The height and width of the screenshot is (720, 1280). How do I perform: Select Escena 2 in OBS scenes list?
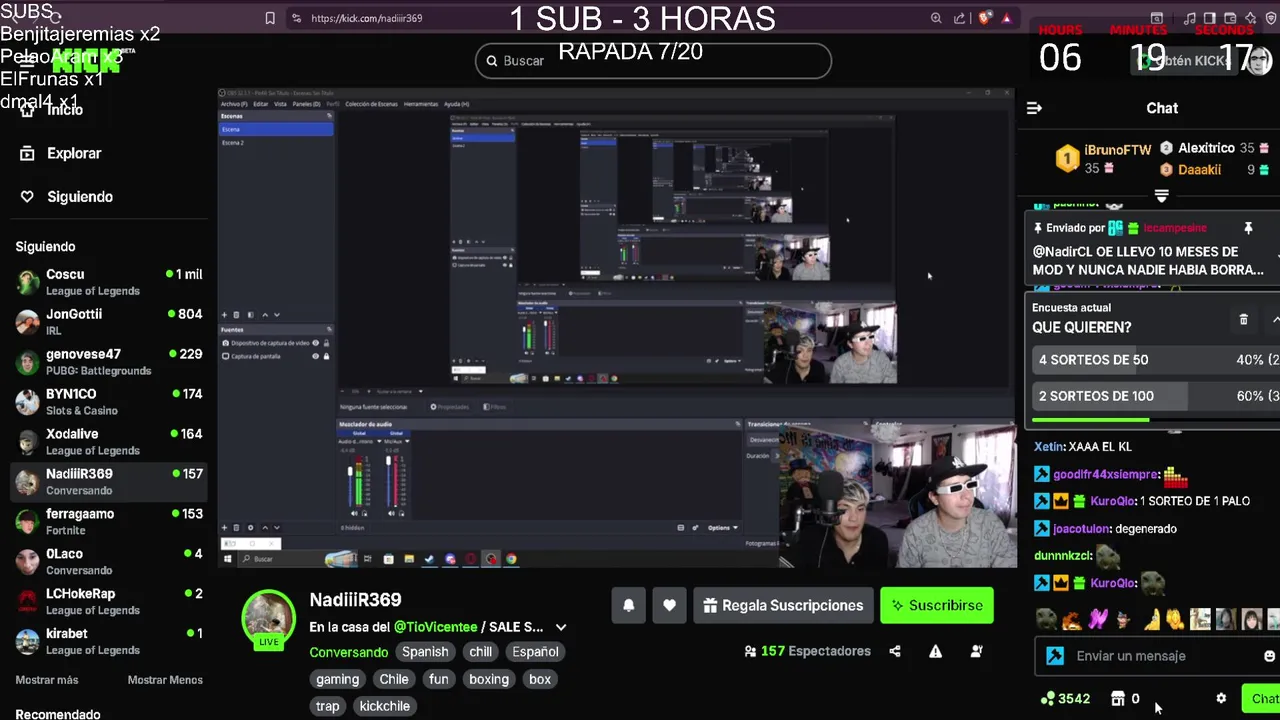(276, 143)
